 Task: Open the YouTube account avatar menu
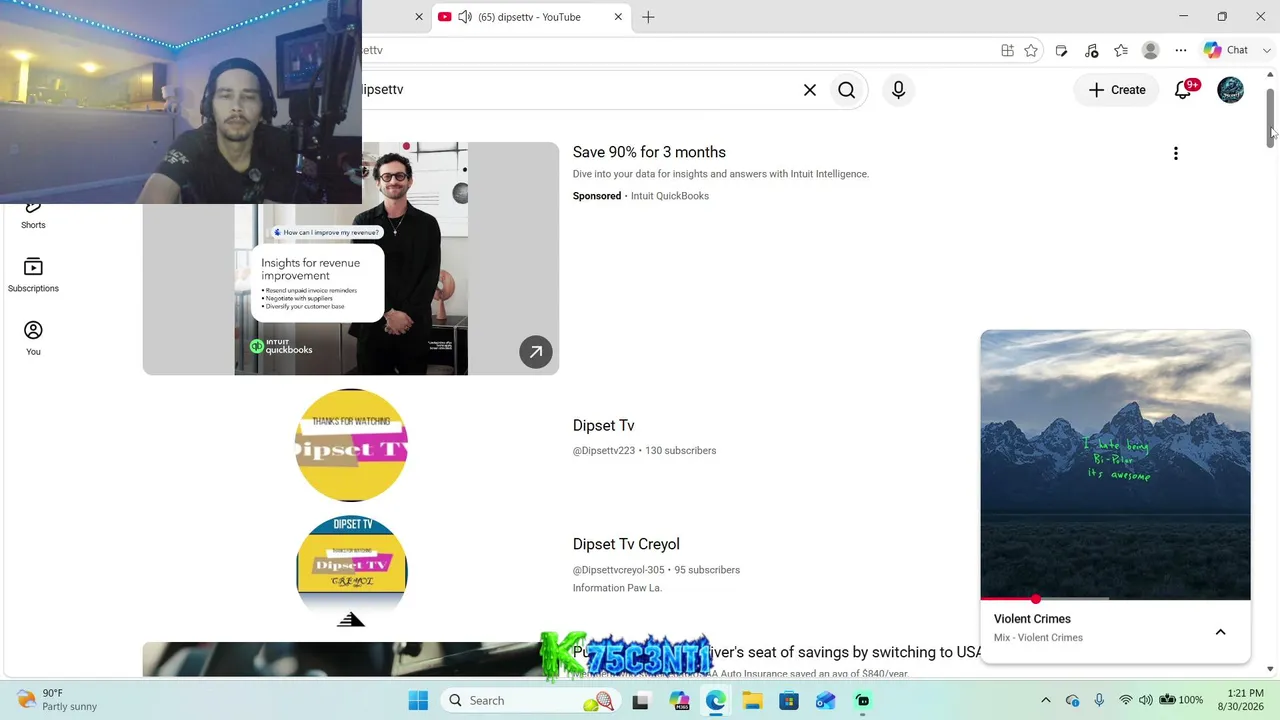1230,90
